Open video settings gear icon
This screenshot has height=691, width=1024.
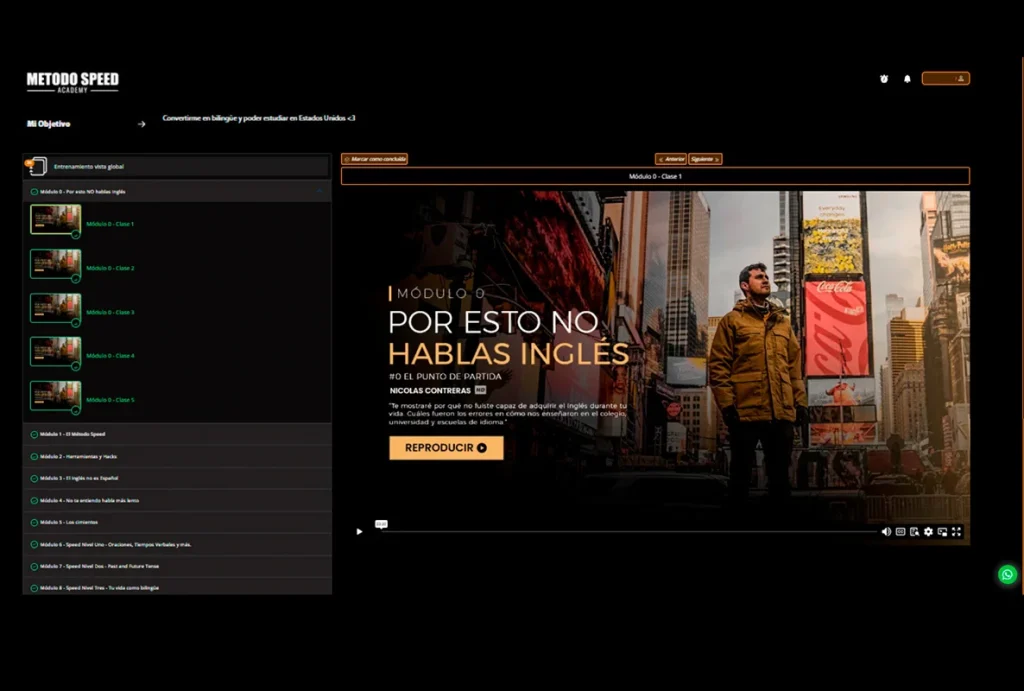coord(928,532)
